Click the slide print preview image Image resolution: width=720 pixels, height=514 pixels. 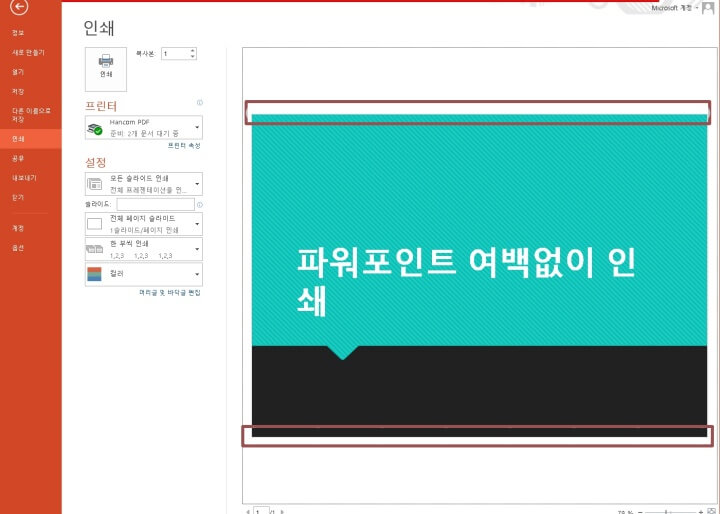tap(479, 276)
